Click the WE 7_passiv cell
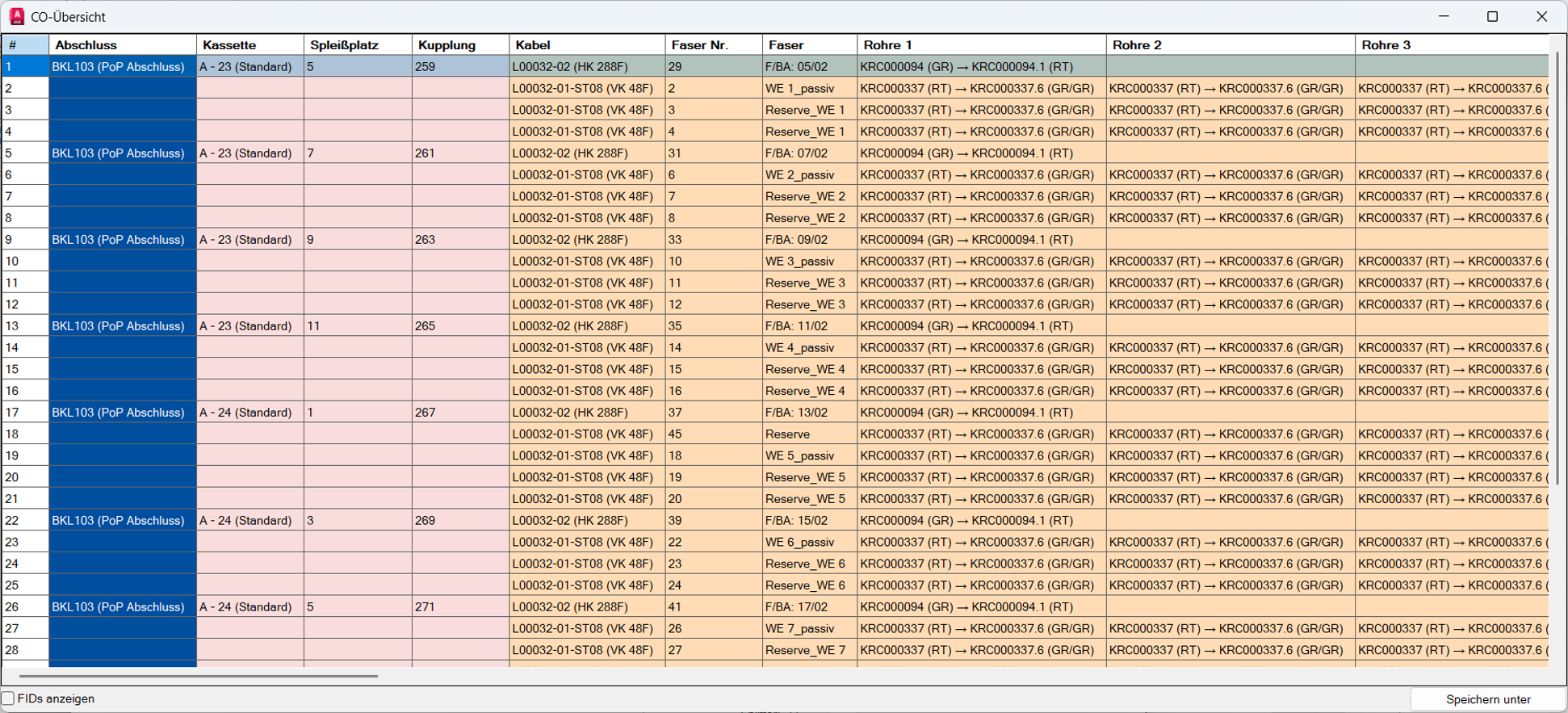1568x713 pixels. click(810, 629)
